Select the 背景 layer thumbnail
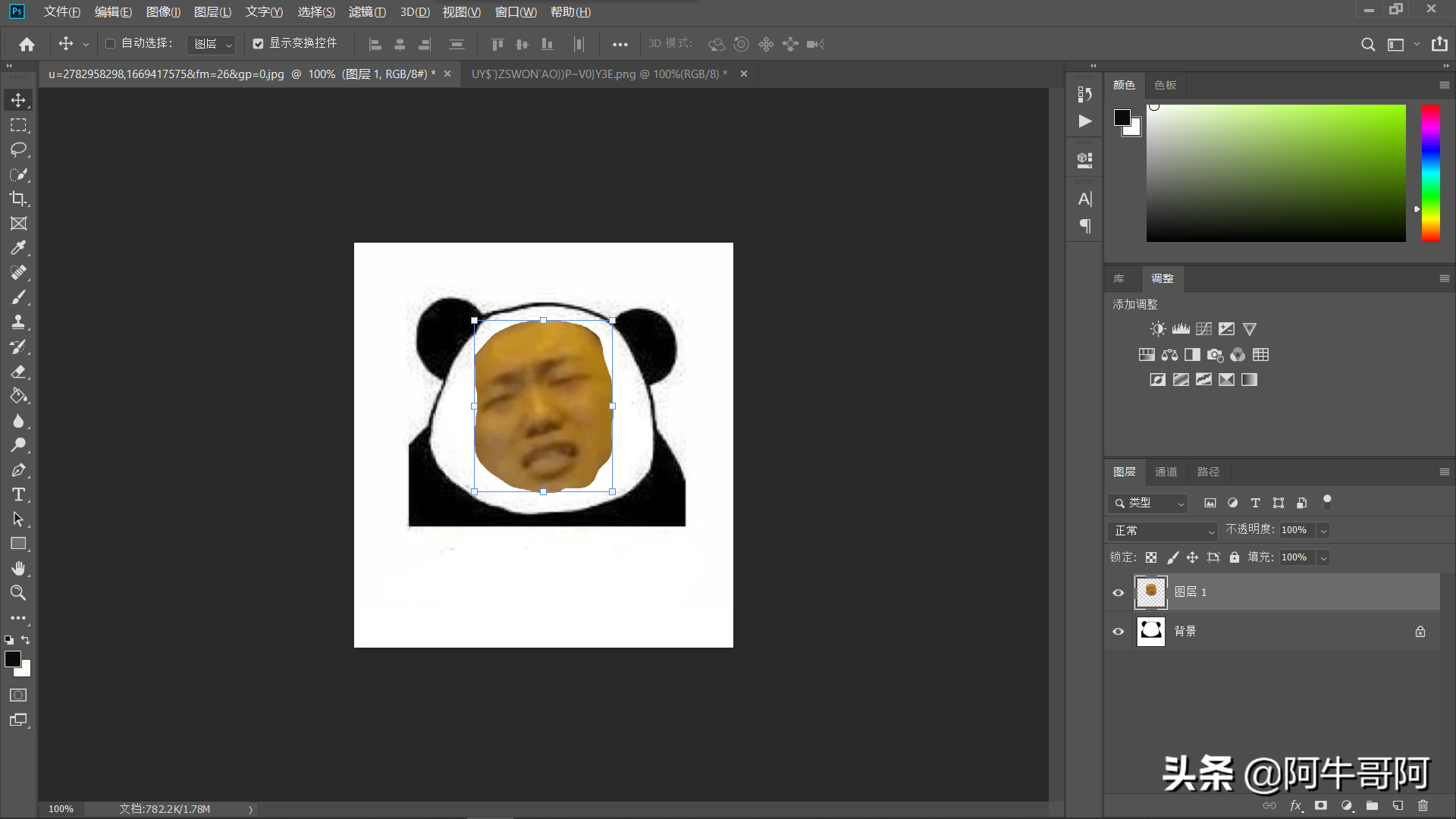1456x819 pixels. pyautogui.click(x=1150, y=631)
